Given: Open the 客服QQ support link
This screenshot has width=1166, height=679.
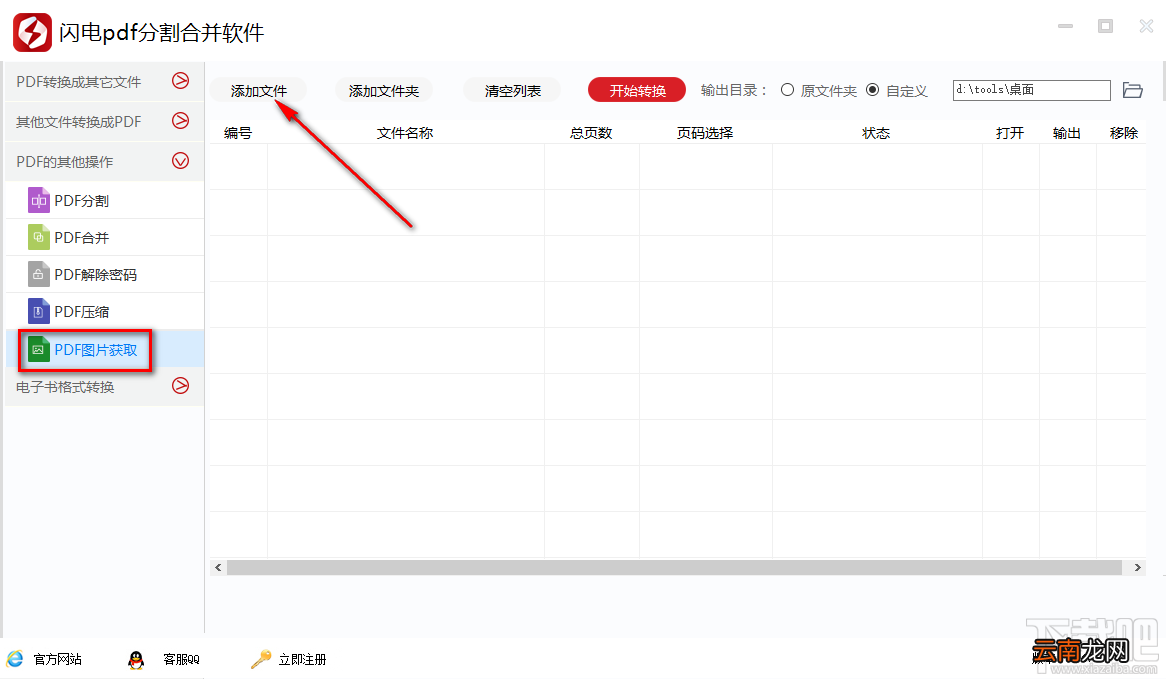Looking at the screenshot, I should [181, 659].
